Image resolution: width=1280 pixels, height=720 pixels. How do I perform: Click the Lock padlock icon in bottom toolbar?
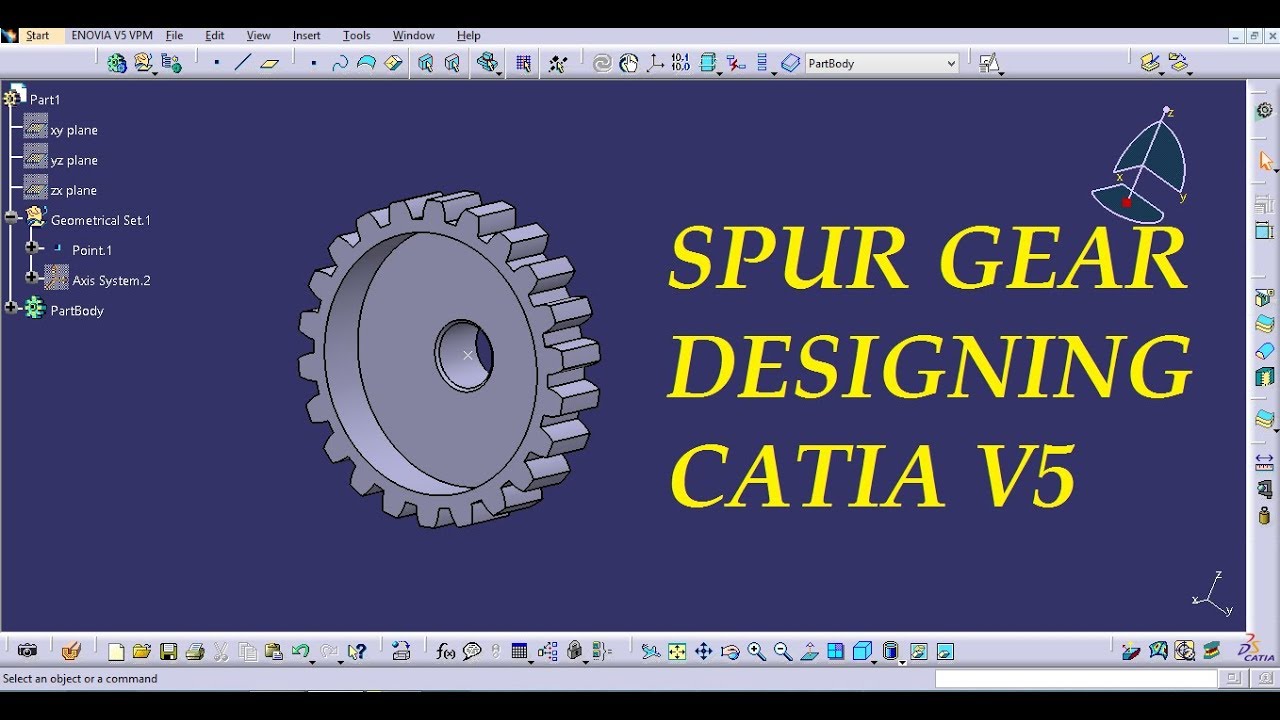574,652
